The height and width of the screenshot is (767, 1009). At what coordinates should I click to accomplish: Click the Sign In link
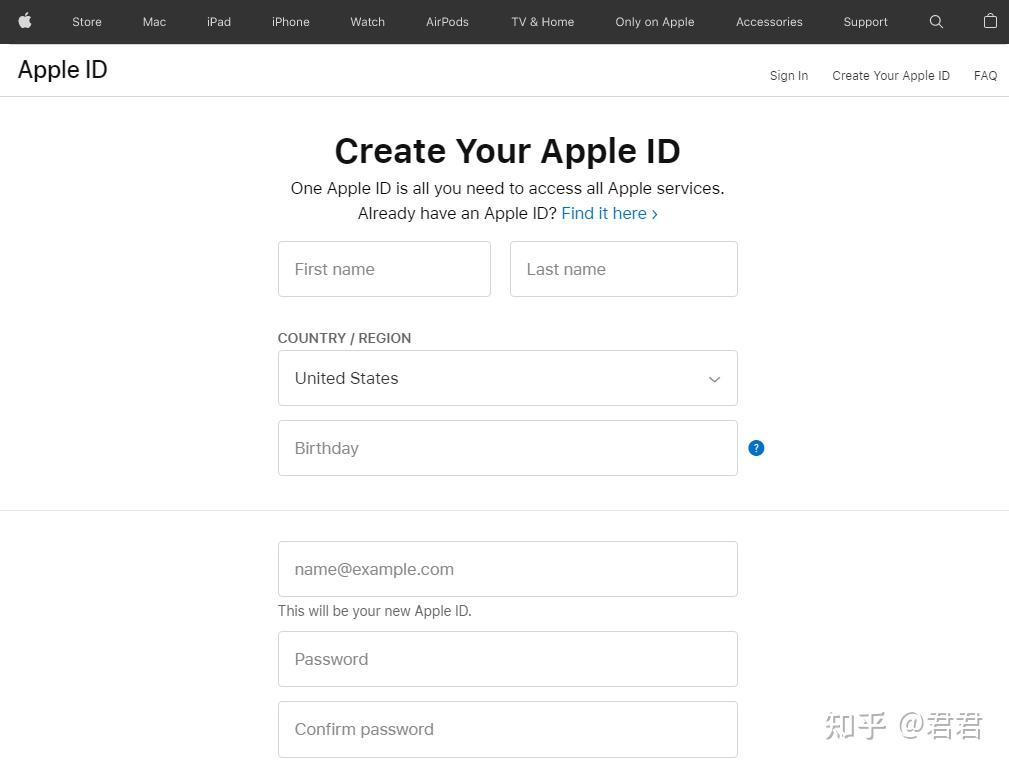[x=788, y=75]
